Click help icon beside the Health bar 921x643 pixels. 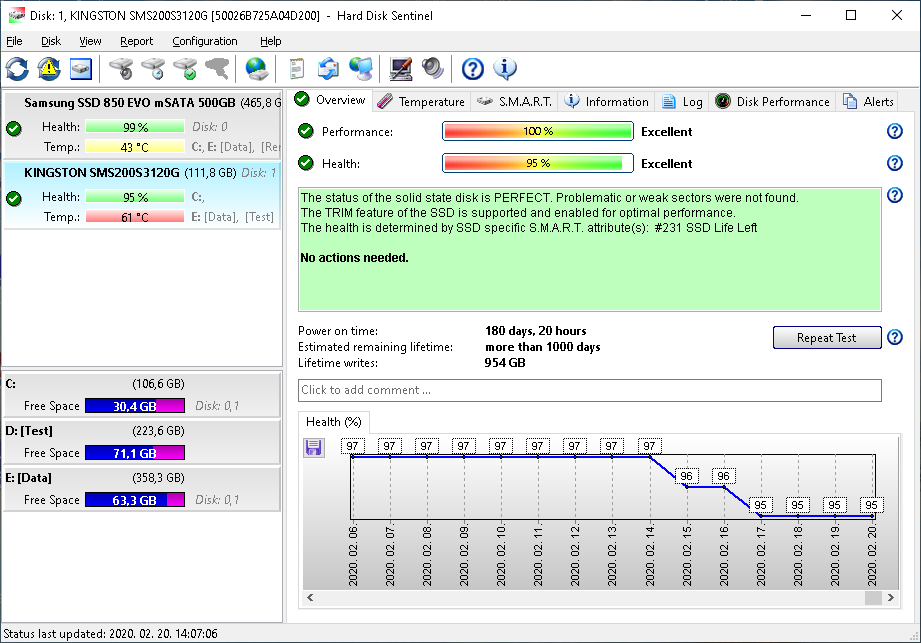click(x=895, y=163)
